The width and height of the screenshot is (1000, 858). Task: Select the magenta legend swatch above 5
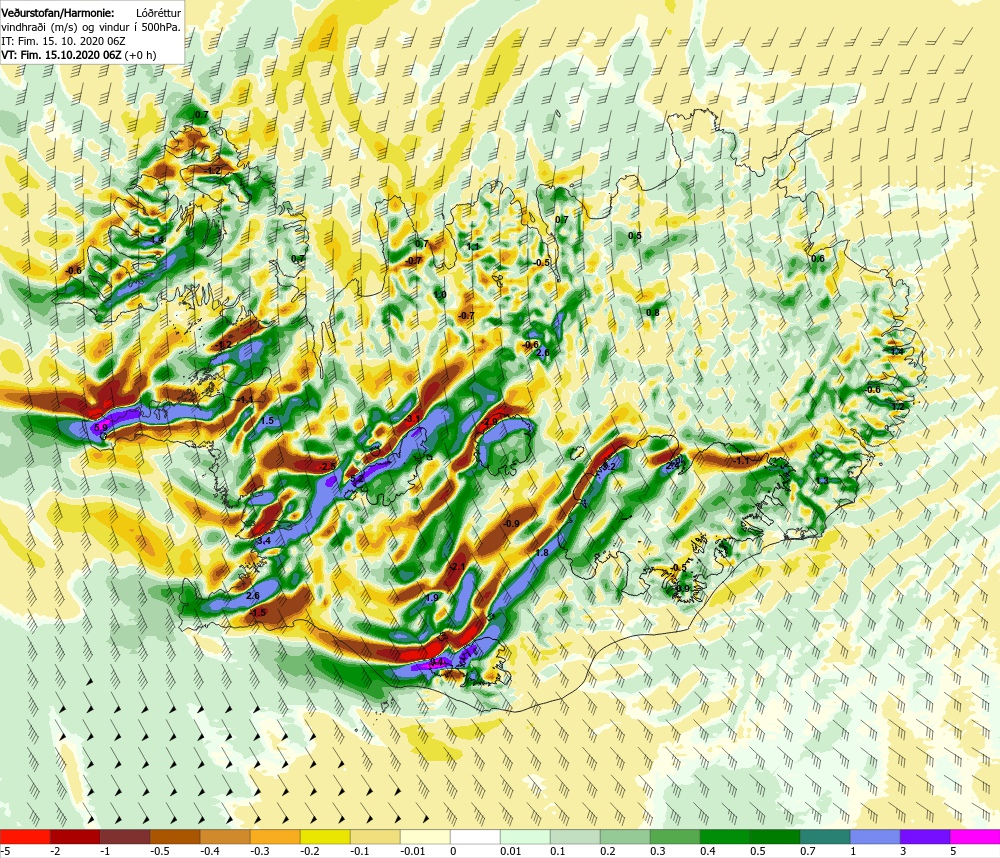tap(975, 836)
